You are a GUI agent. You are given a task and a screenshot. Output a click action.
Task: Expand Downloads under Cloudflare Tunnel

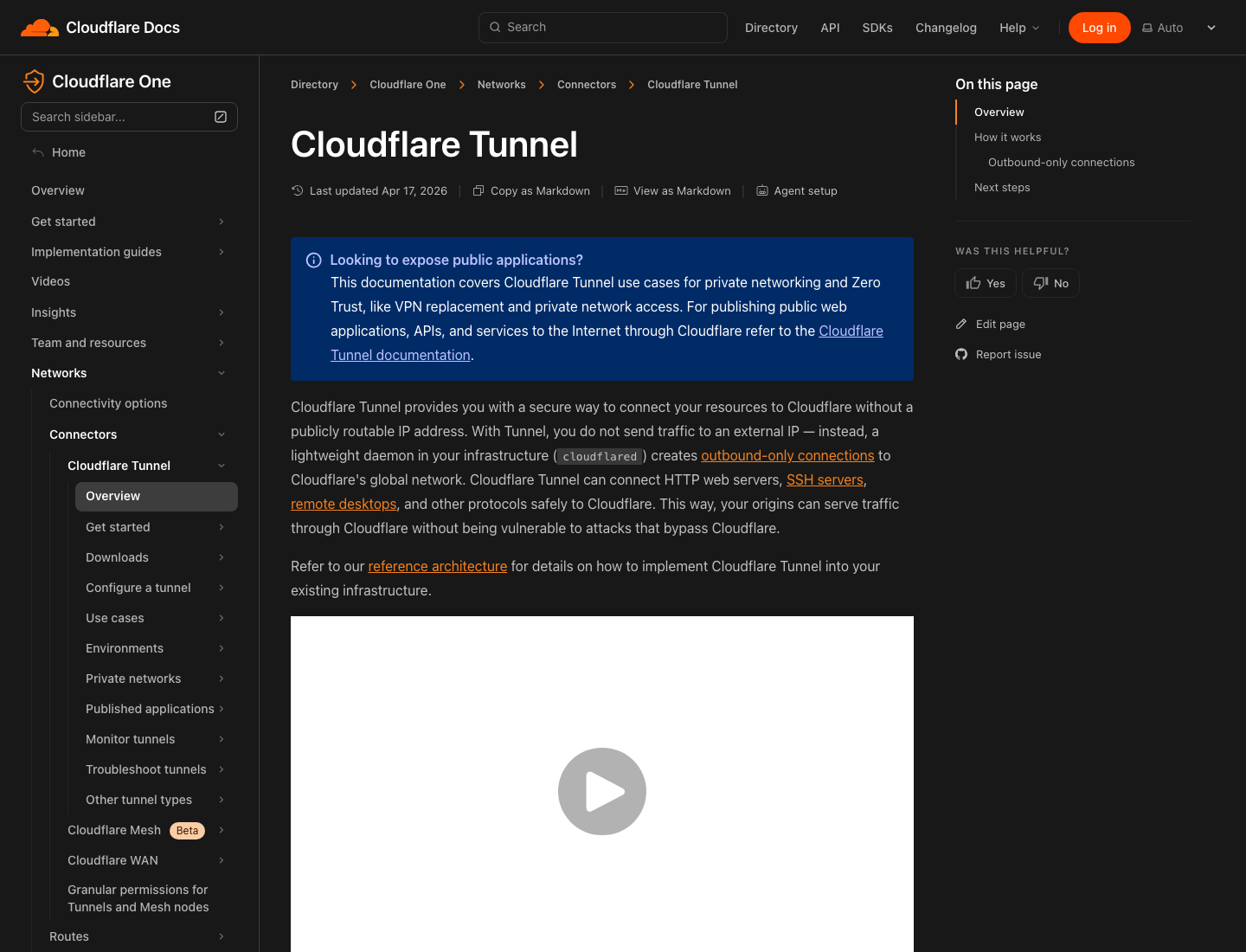pyautogui.click(x=222, y=557)
